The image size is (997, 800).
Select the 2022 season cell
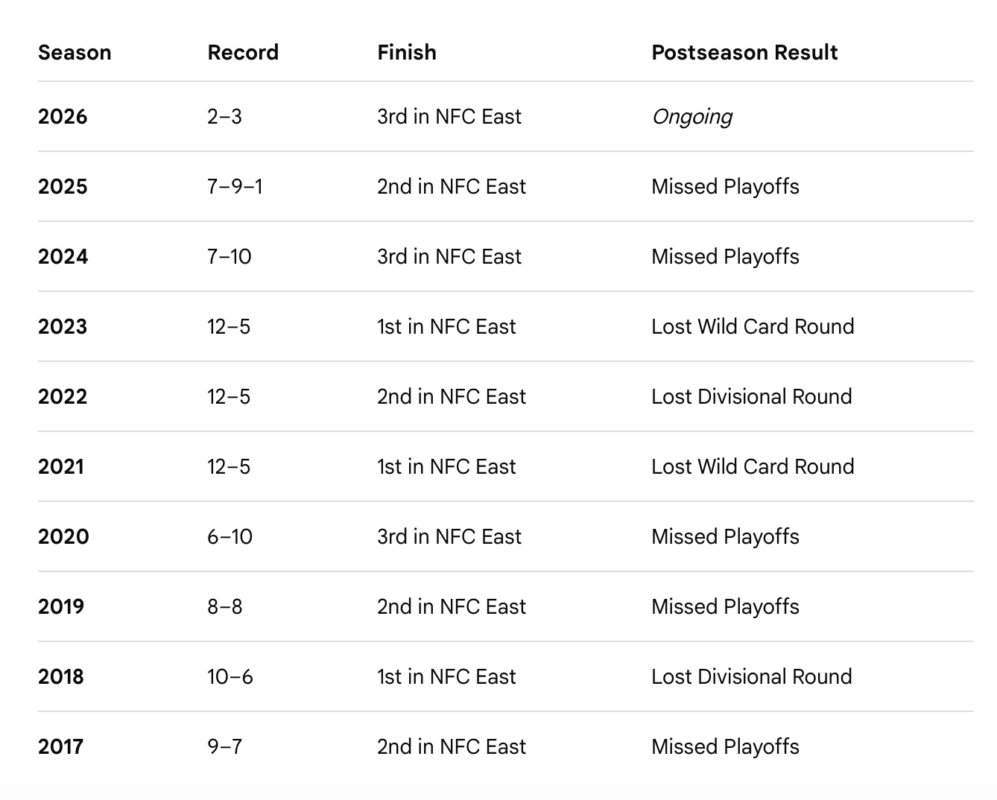click(62, 396)
